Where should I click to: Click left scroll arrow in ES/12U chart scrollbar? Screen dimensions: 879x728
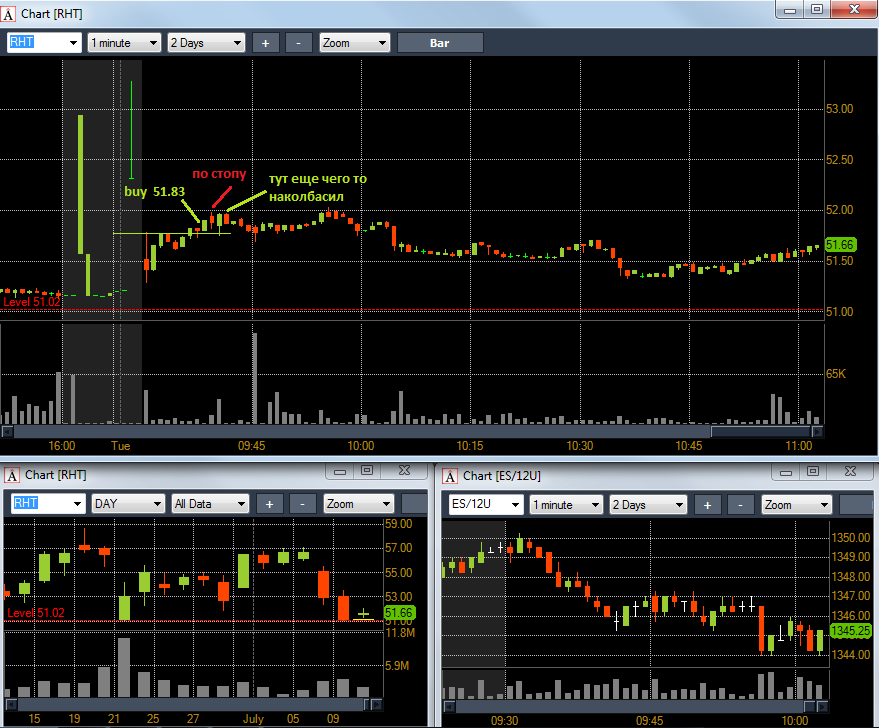(449, 706)
